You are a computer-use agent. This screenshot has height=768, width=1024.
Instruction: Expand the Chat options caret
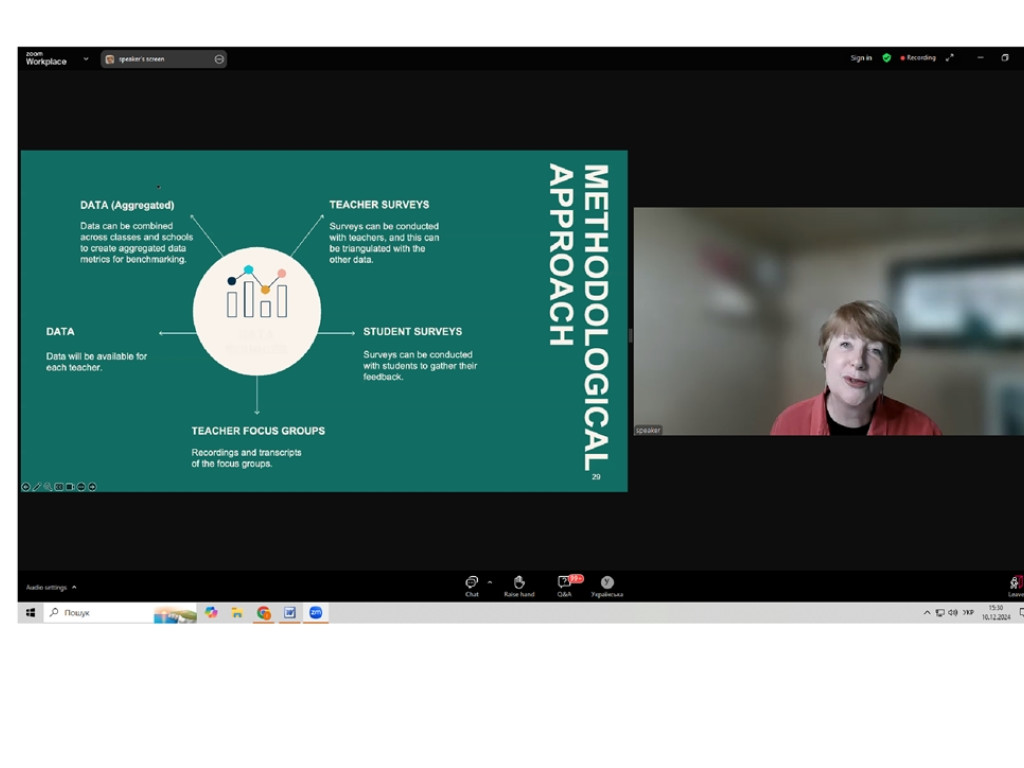[490, 582]
